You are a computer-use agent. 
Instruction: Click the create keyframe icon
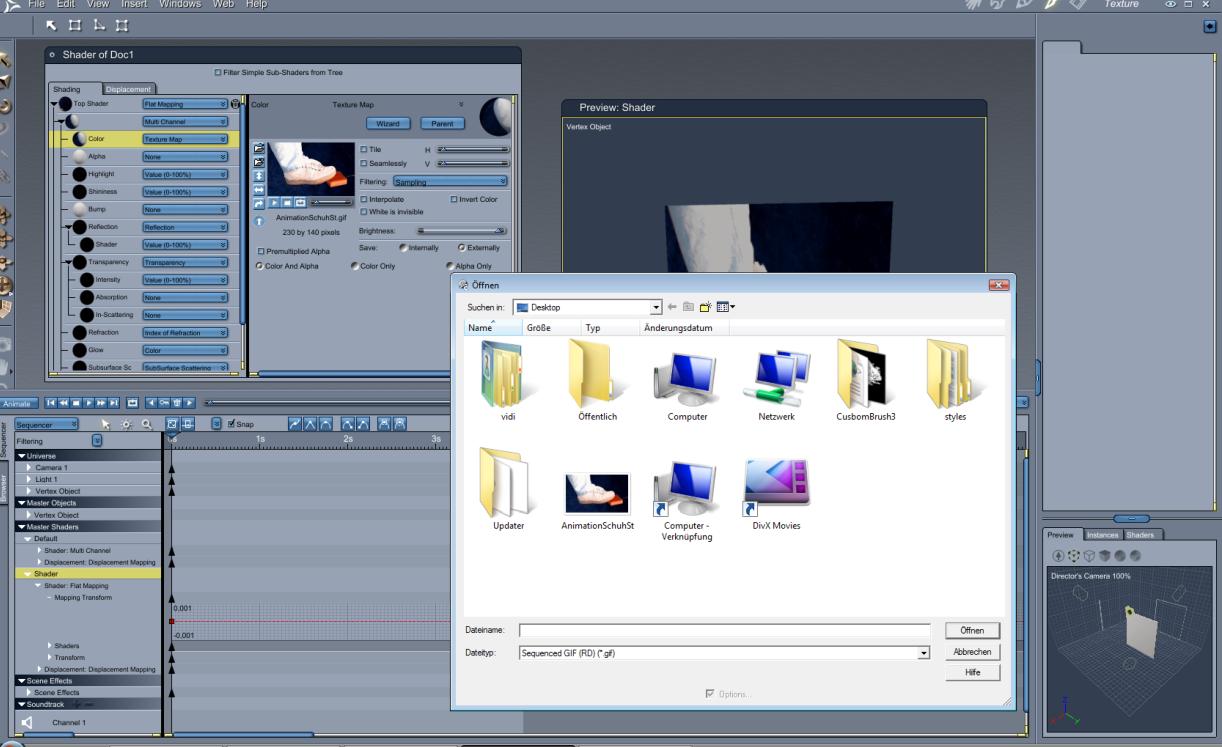164,402
